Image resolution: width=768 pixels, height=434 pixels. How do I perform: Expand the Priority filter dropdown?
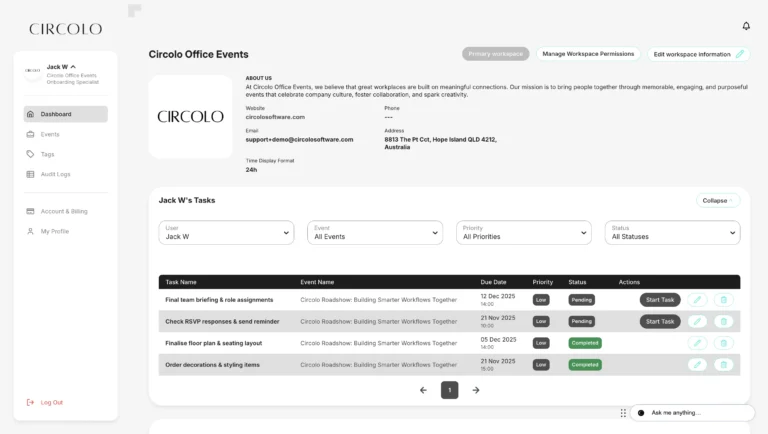(x=523, y=233)
